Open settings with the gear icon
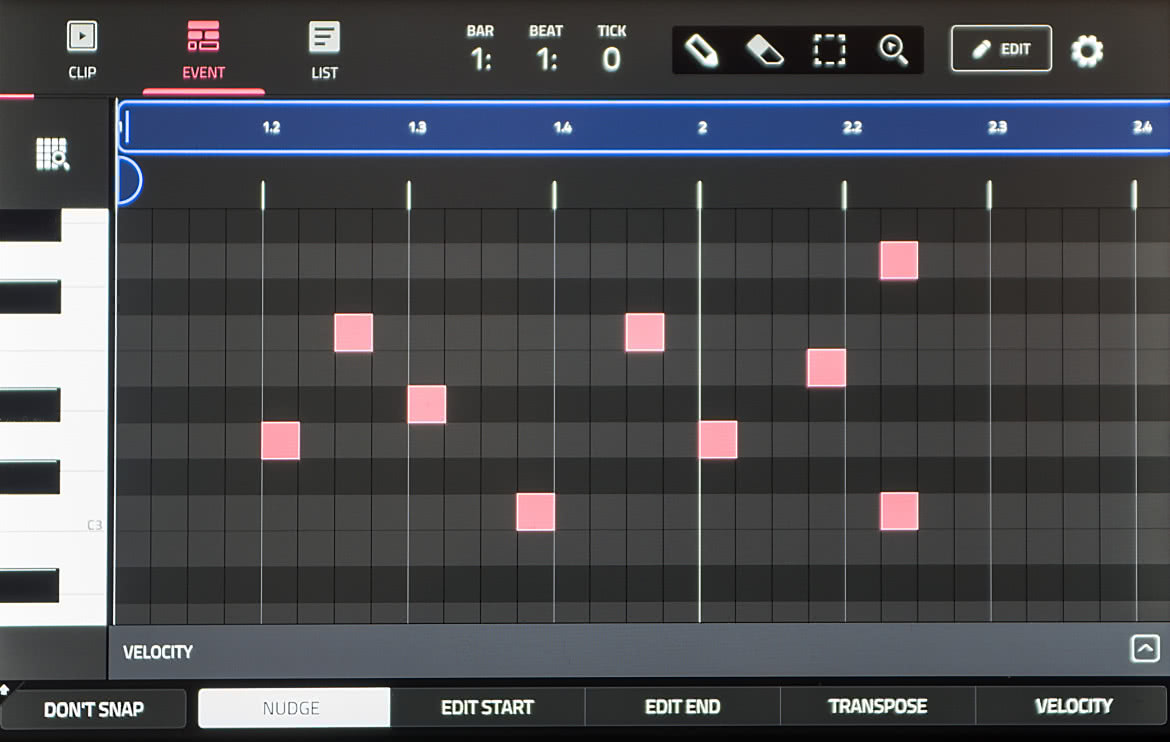The width and height of the screenshot is (1170, 742). (1086, 51)
